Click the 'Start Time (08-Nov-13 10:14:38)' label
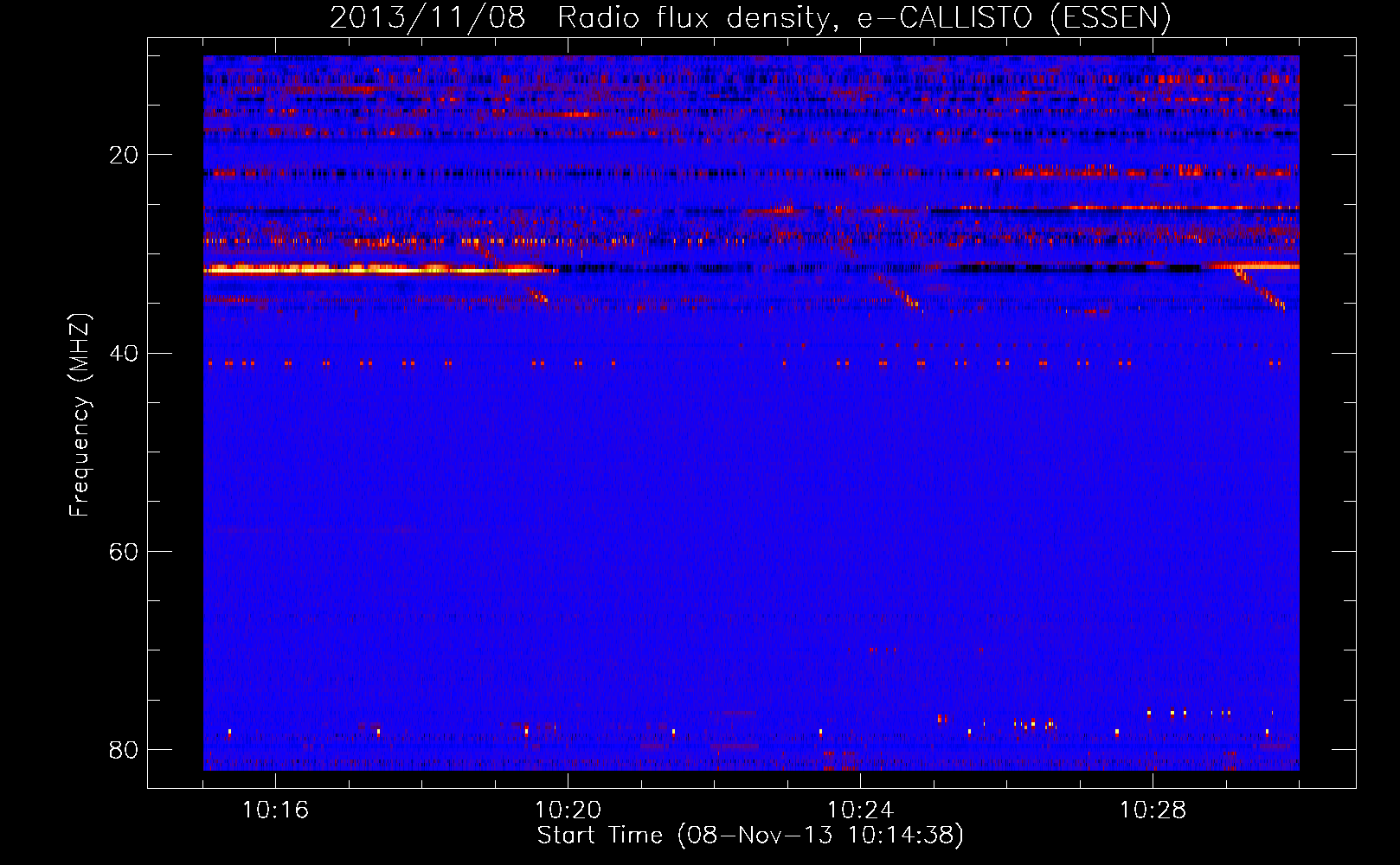Viewport: 1400px width, 865px height. (x=750, y=836)
